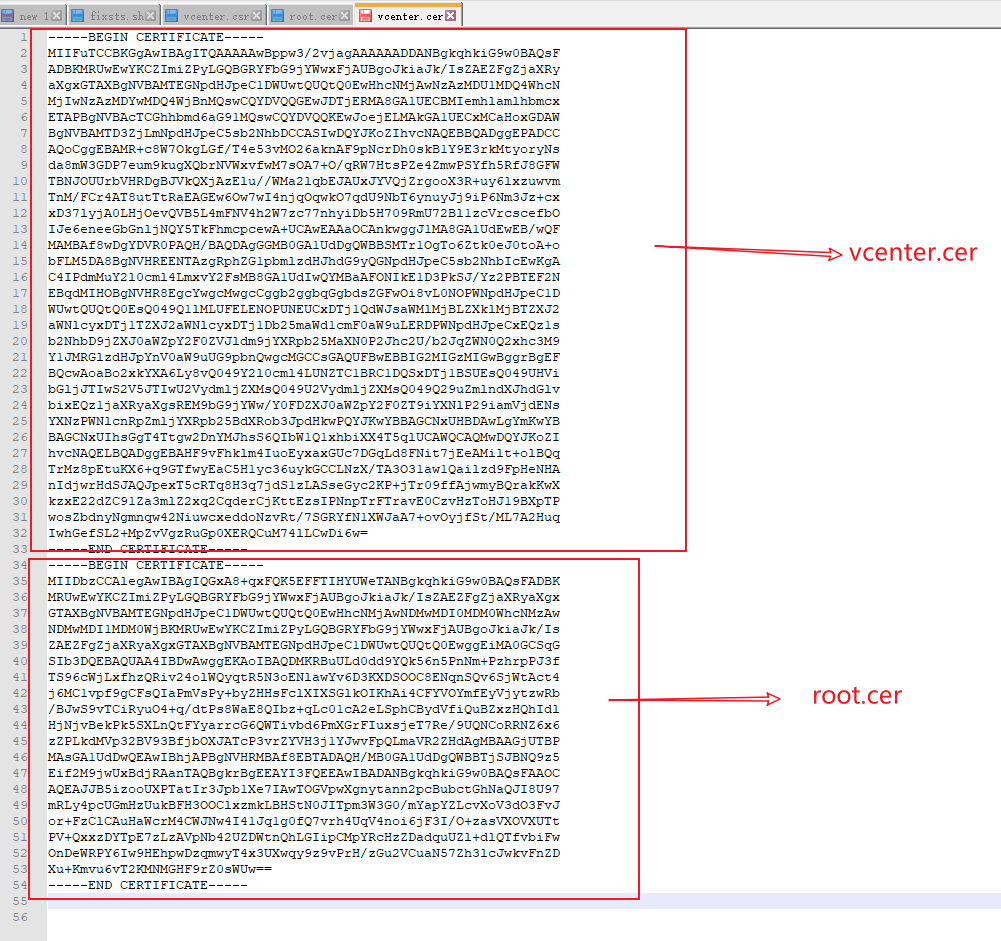1001x941 pixels.
Task: Click the active vcenter.cer tab label
Action: (408, 16)
